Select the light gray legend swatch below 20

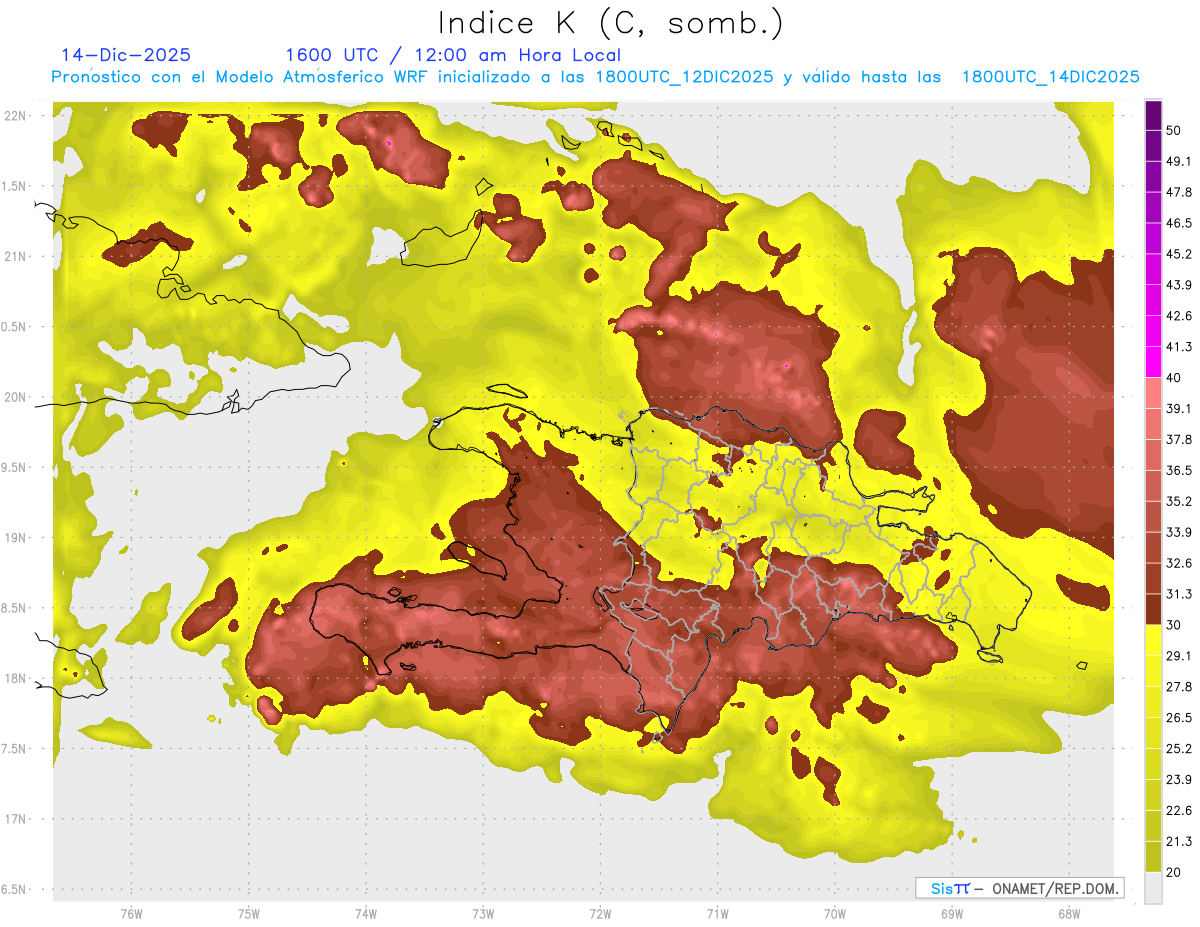(x=1153, y=887)
